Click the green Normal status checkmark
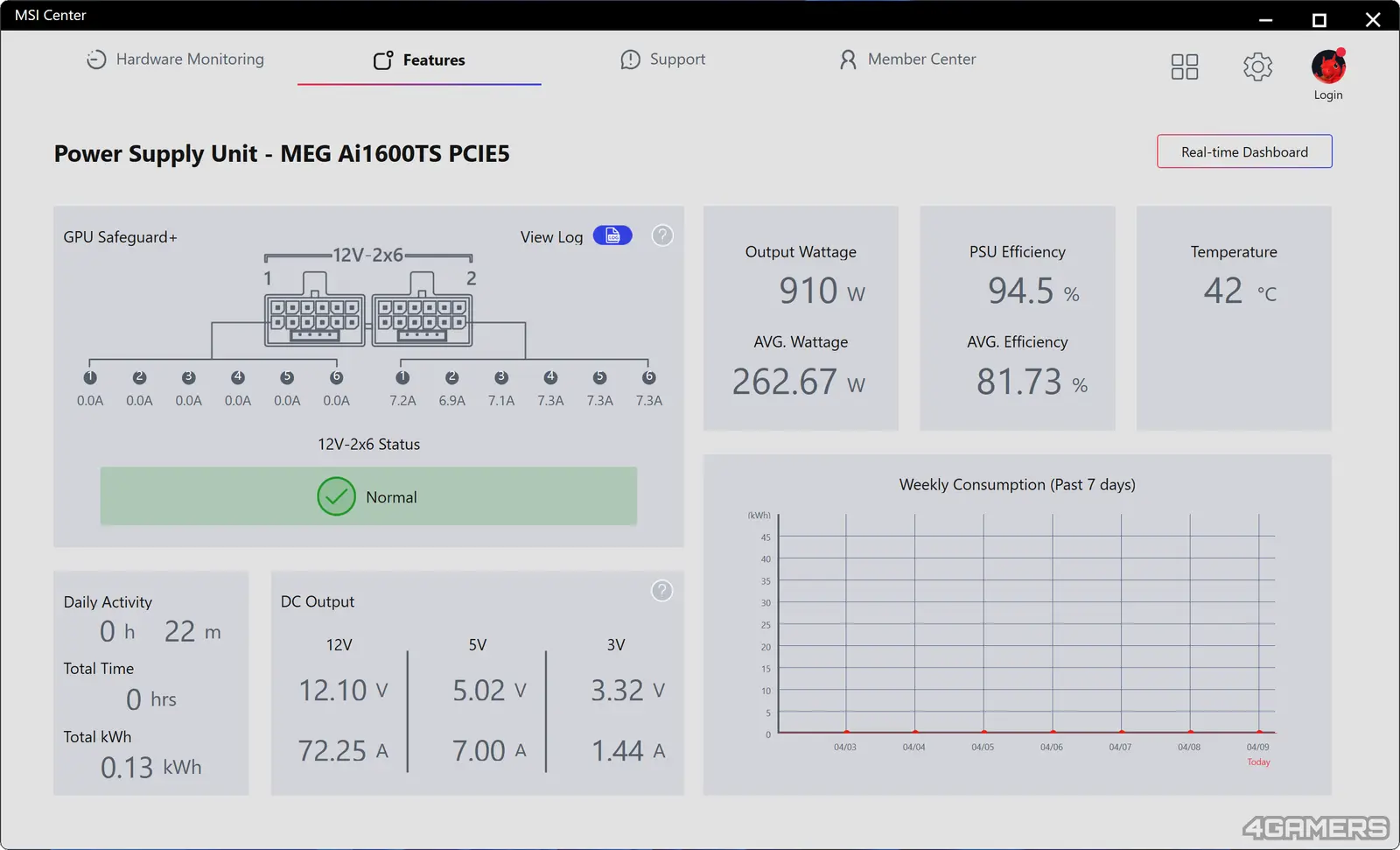The width and height of the screenshot is (1400, 850). tap(336, 496)
